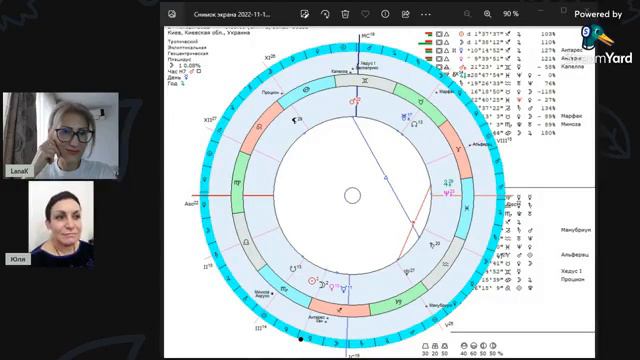Image resolution: width=640 pixels, height=360 pixels.
Task: Click the Virgo sign on the zodiac ring
Action: pyautogui.click(x=238, y=183)
